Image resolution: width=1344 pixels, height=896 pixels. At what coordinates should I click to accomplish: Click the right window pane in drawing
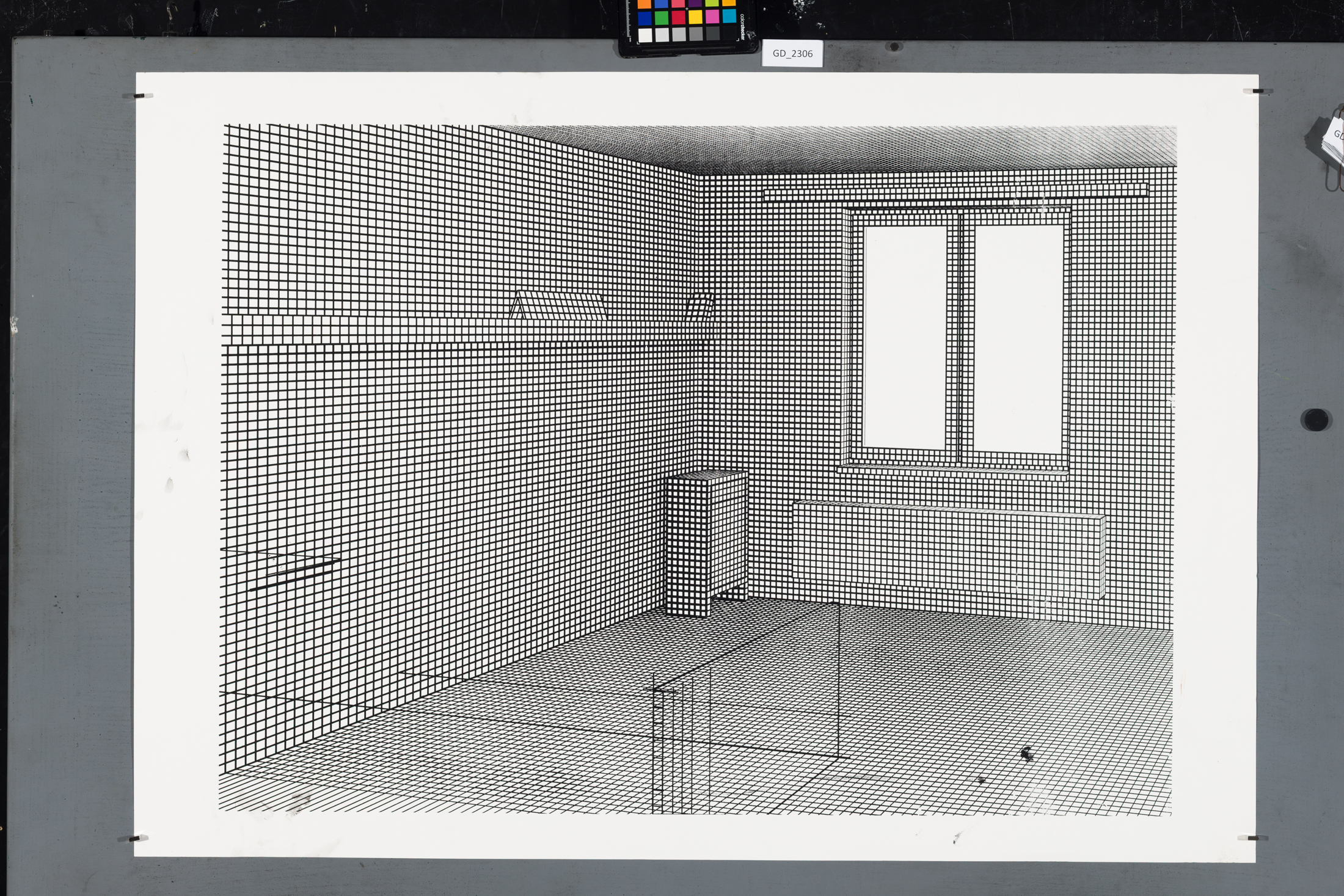pyautogui.click(x=1018, y=339)
